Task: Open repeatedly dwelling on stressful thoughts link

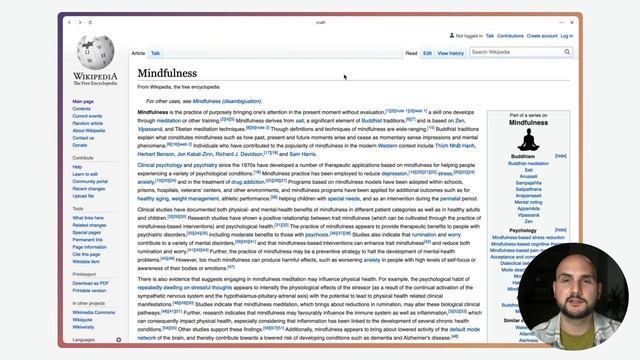Action: coord(184,288)
